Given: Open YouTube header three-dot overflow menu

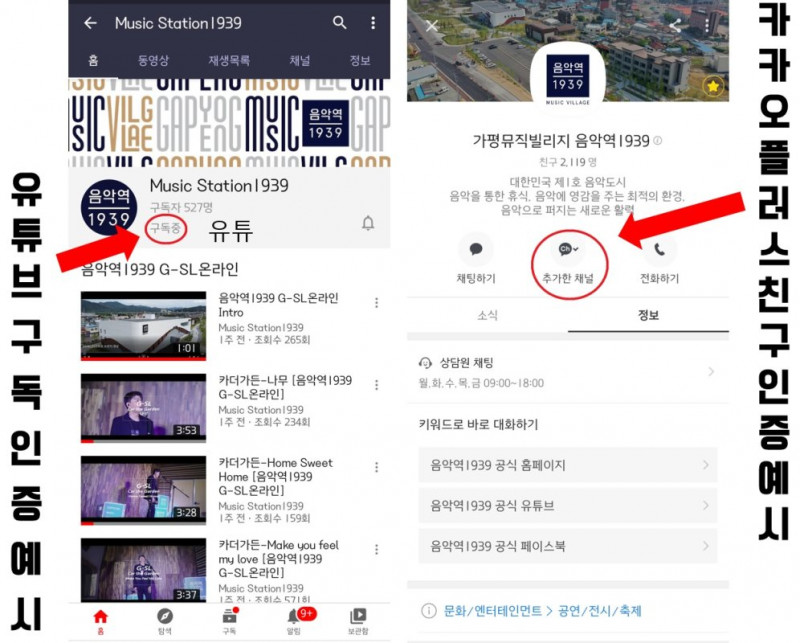Looking at the screenshot, I should (373, 22).
